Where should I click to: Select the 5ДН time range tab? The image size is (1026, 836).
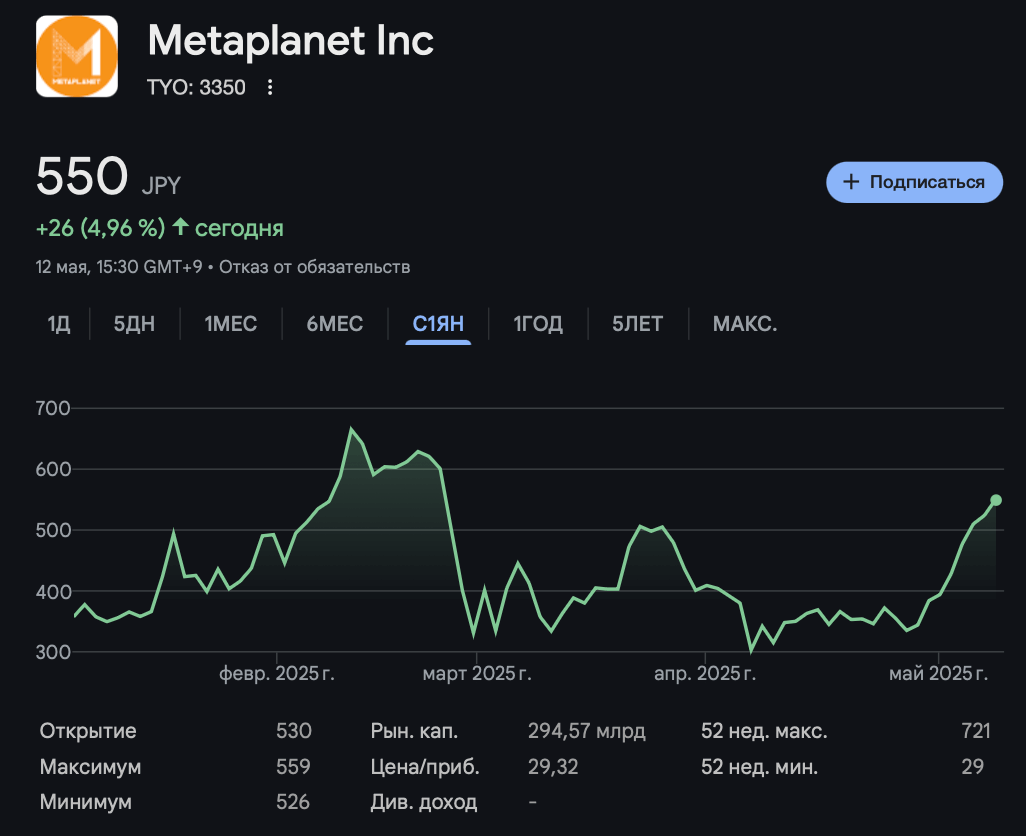pos(134,324)
